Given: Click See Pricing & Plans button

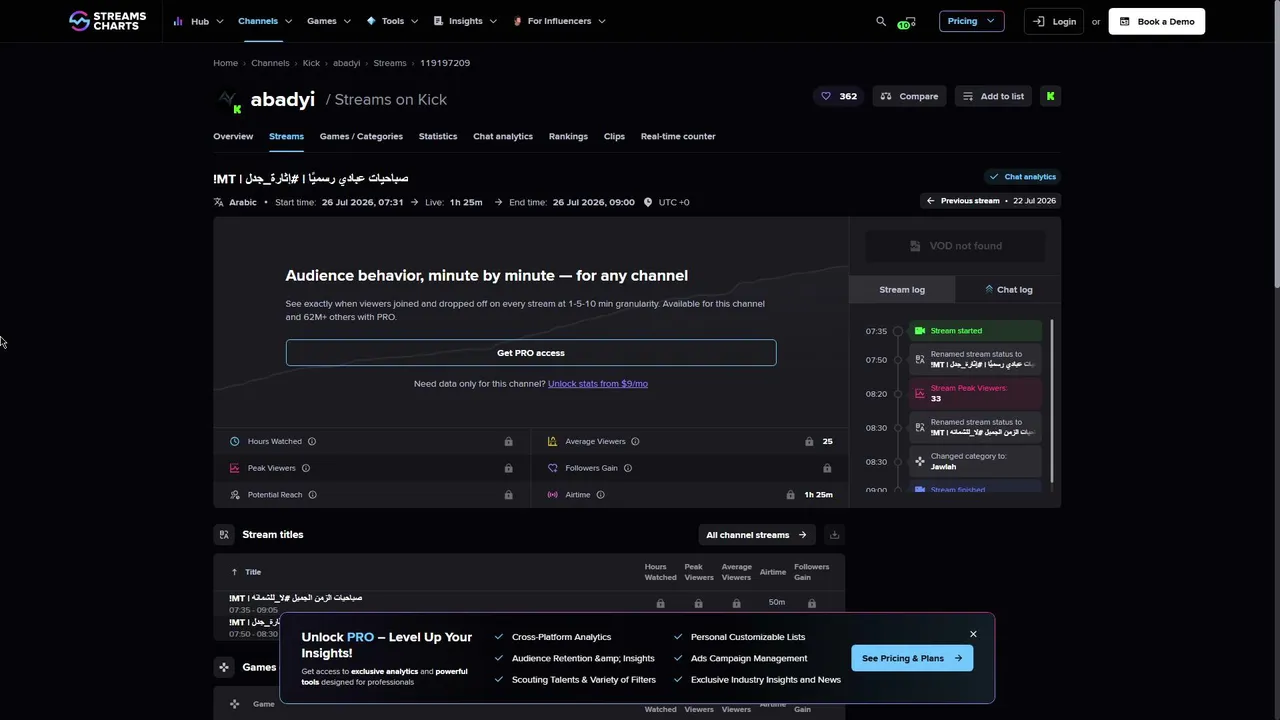Looking at the screenshot, I should (x=912, y=658).
